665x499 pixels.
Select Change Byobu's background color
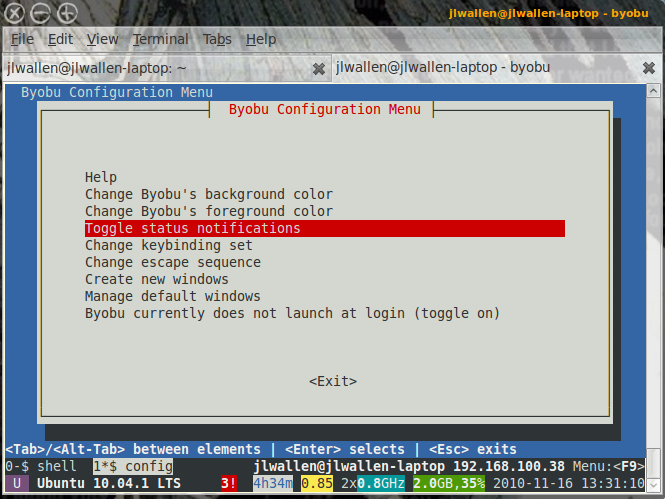(x=208, y=195)
